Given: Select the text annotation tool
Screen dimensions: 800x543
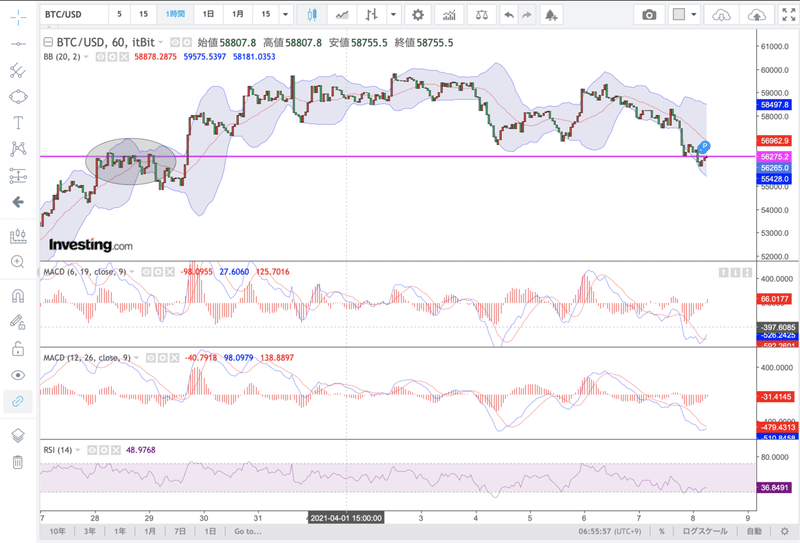Looking at the screenshot, I should point(18,122).
